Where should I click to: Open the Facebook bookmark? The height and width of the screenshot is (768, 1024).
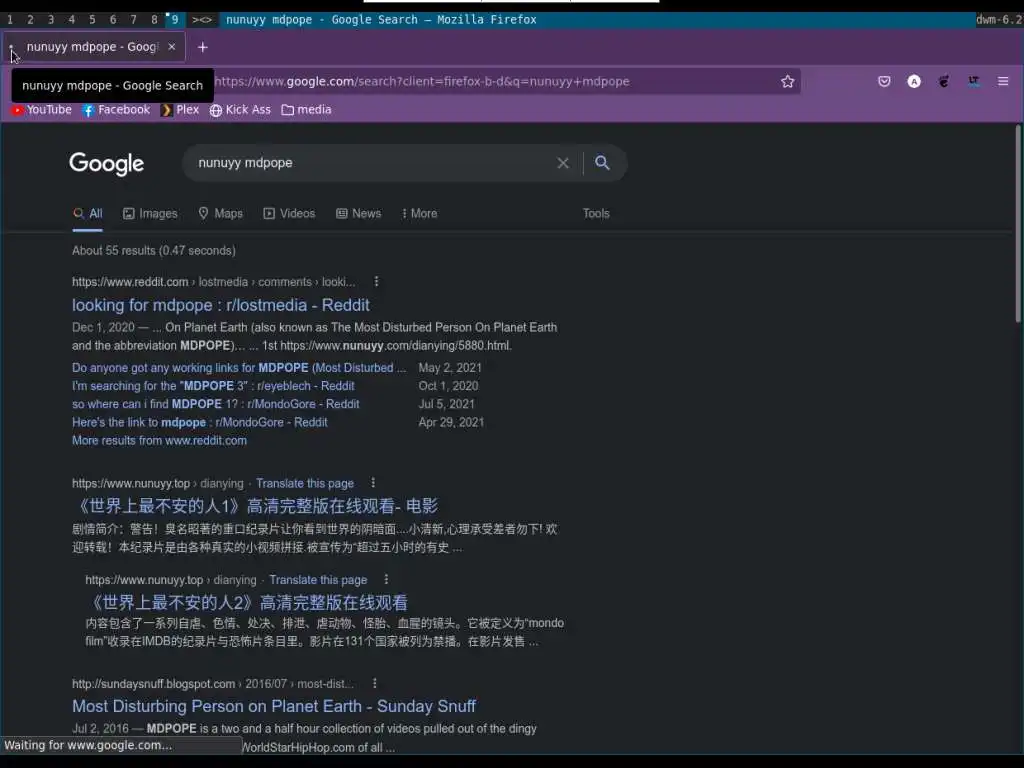click(116, 110)
